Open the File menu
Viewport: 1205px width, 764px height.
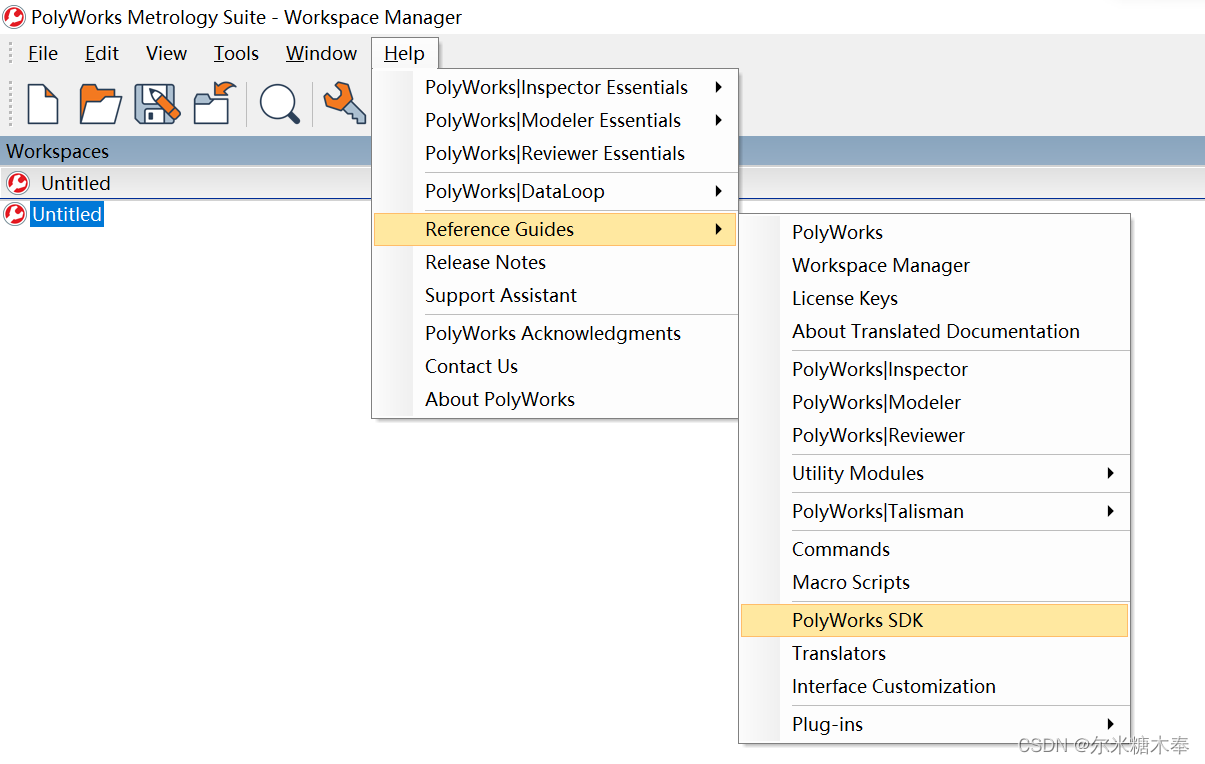click(43, 54)
